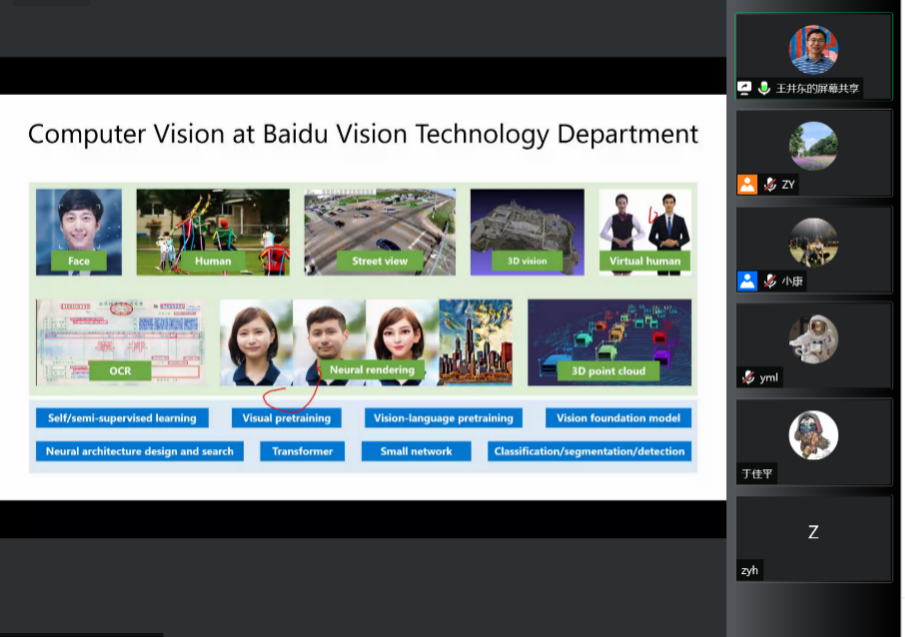Click the orange contact icon beside ZY
905x637 pixels.
747,184
